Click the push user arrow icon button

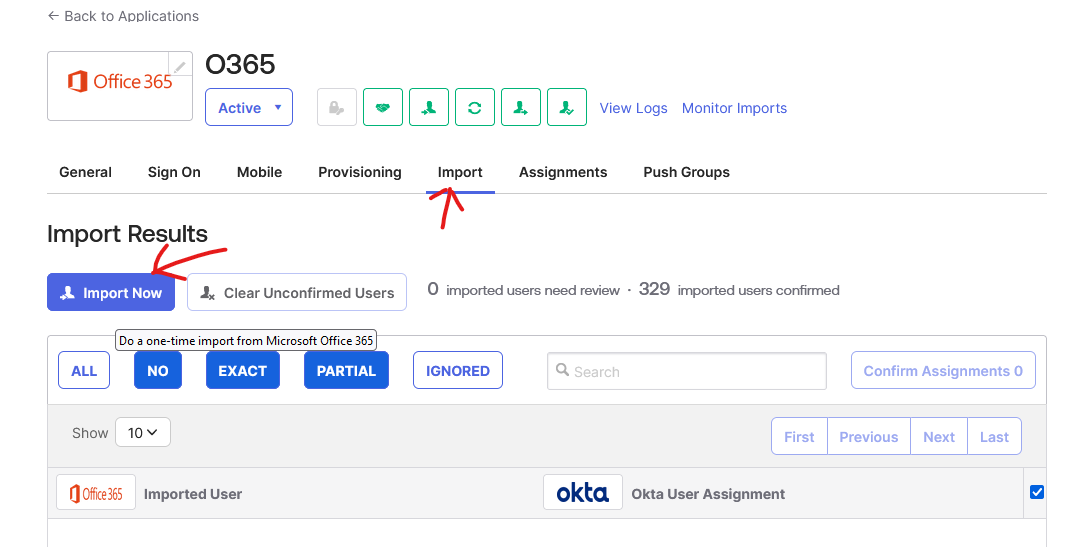coord(521,107)
